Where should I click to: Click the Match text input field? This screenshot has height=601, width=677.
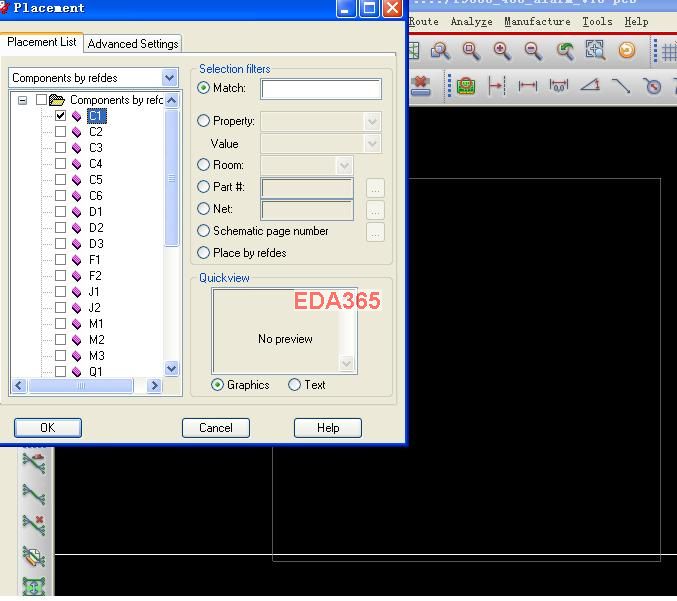[x=321, y=89]
